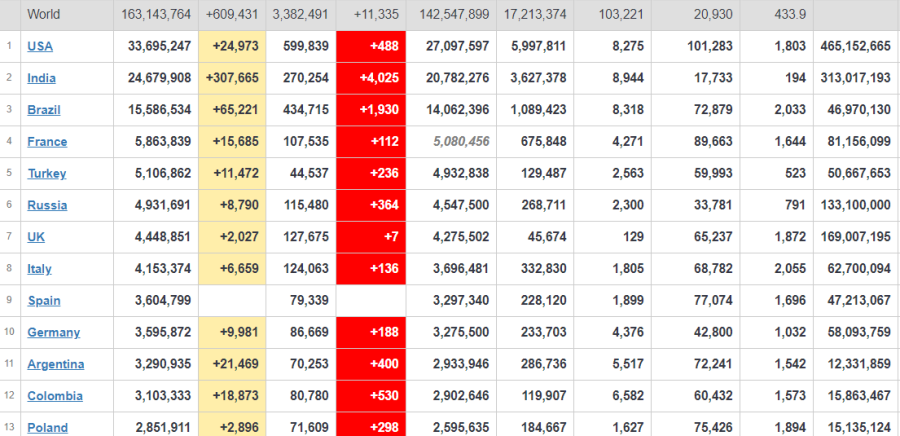The image size is (900, 436).
Task: Select Italy deaths per million 2,055
Action: pos(790,269)
